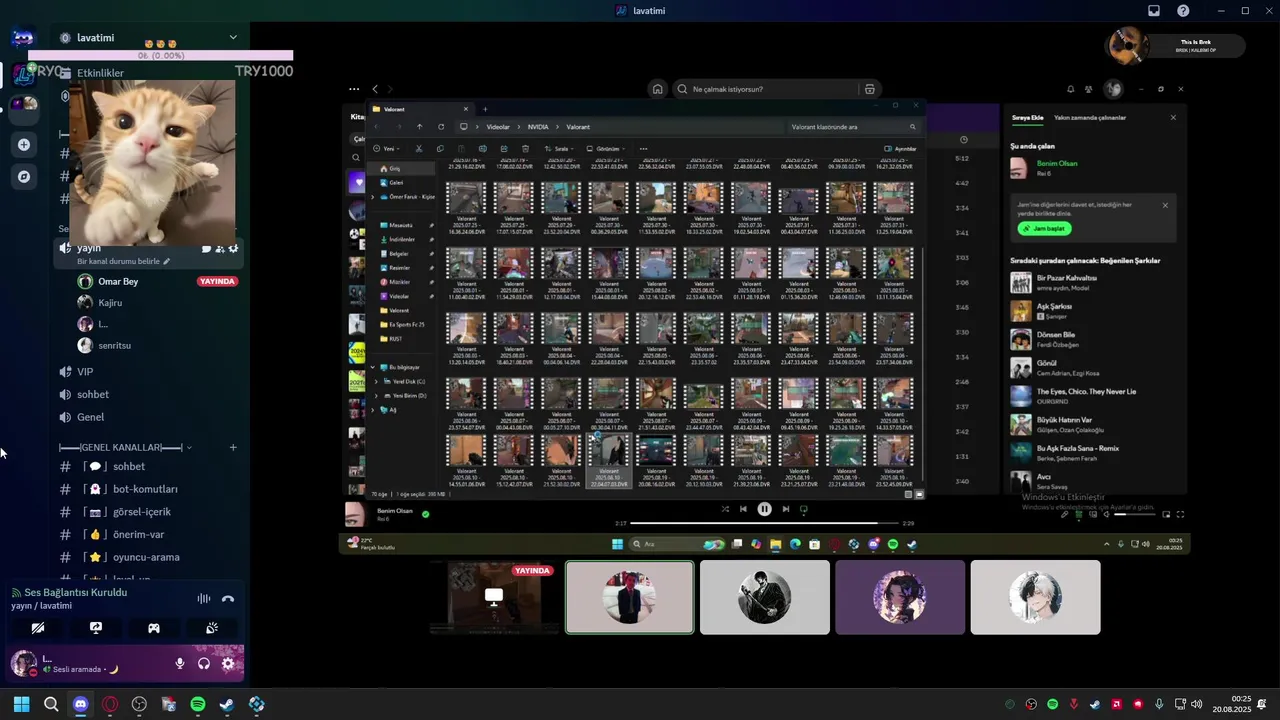The image size is (1280, 720).
Task: Pause the Spotify track
Action: 764,509
